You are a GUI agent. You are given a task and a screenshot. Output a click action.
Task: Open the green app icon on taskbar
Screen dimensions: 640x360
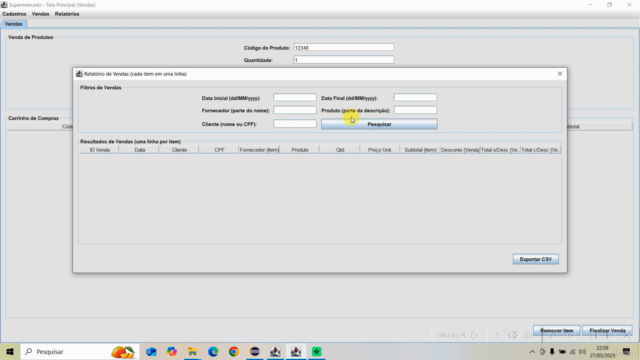317,351
